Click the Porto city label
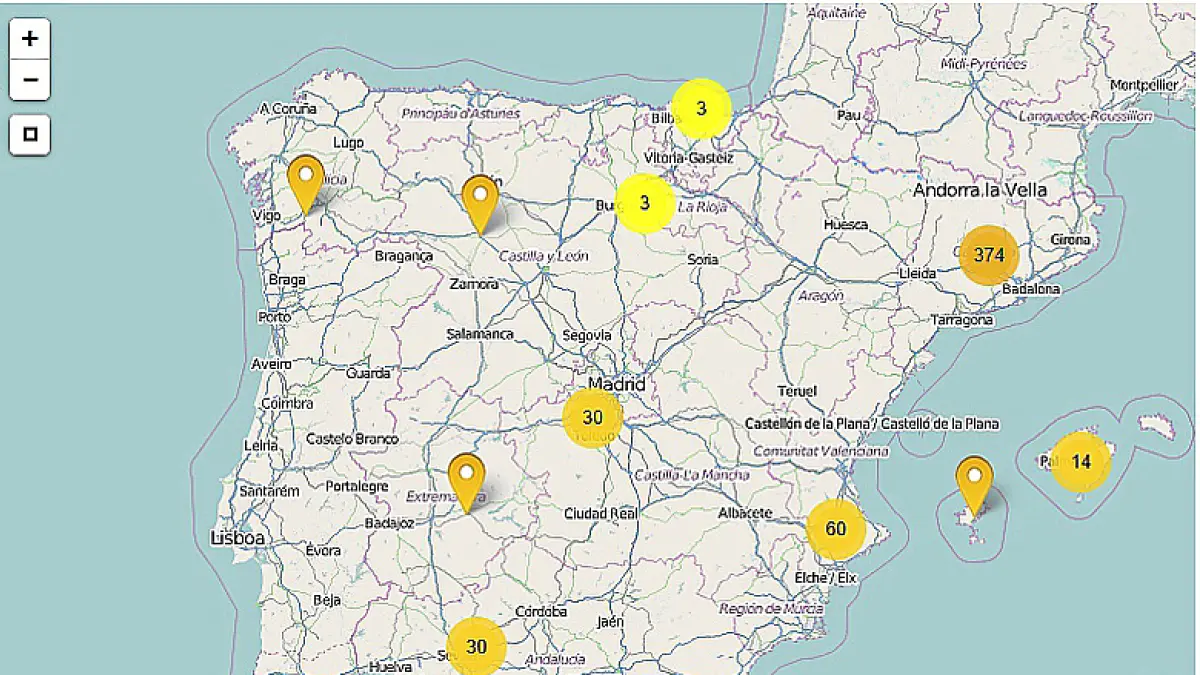This screenshot has height=675, width=1200. pyautogui.click(x=274, y=317)
